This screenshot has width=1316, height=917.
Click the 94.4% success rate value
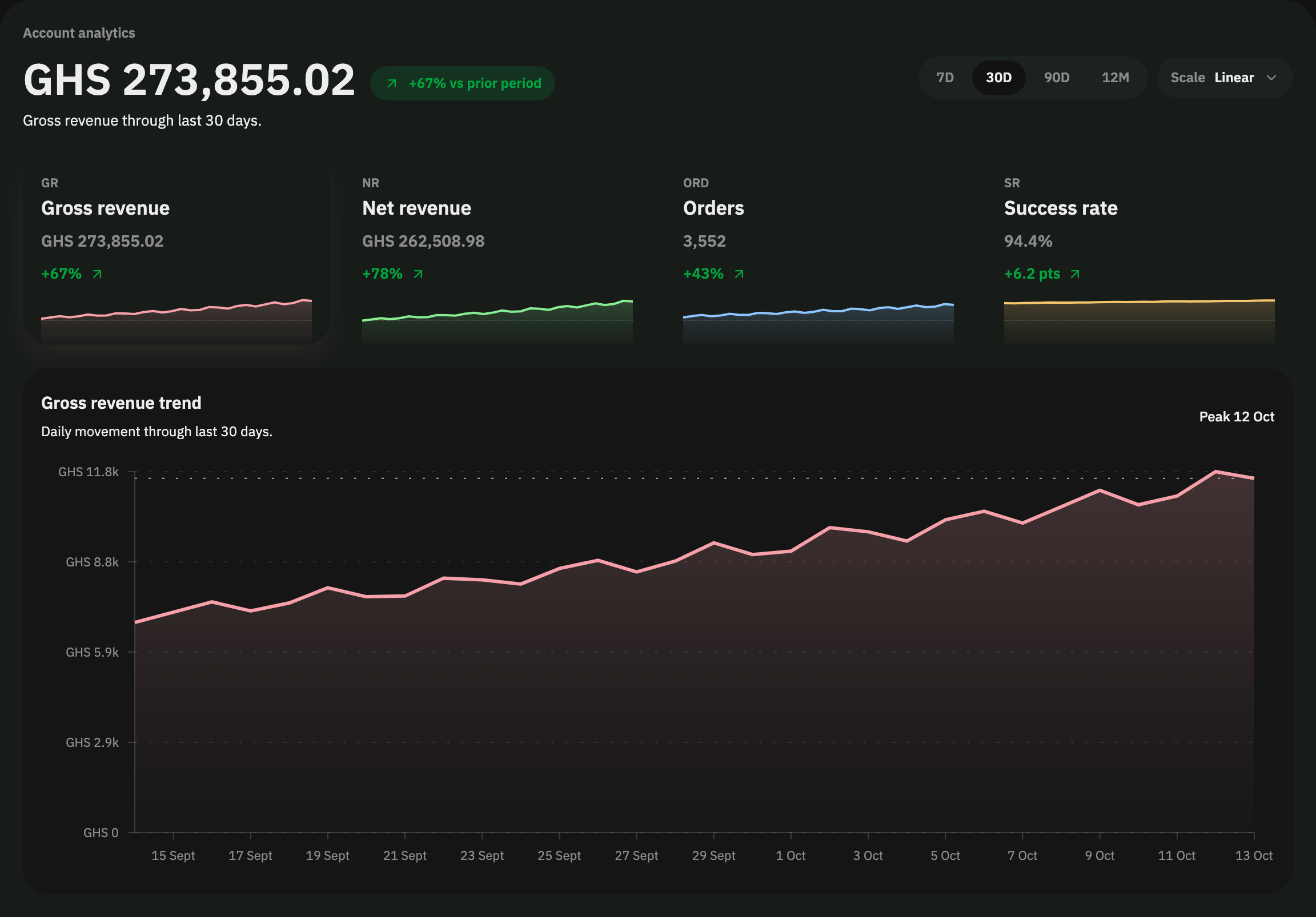coord(1028,242)
